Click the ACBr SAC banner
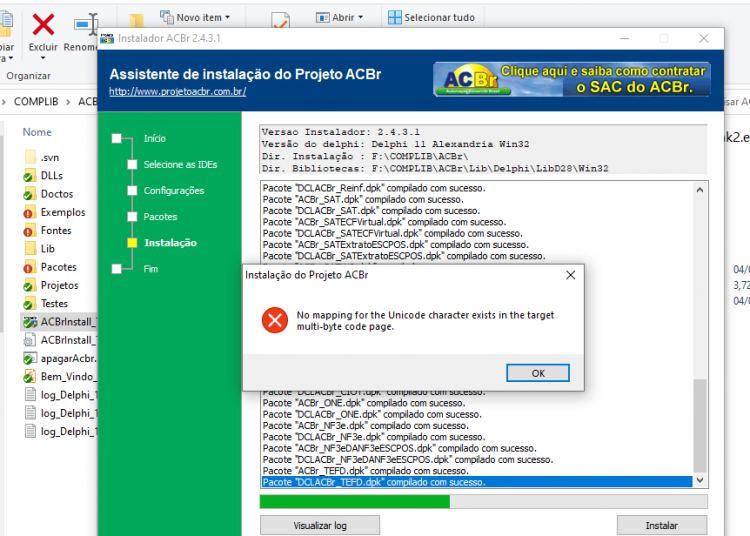Viewport: 750px width, 536px height. (572, 79)
